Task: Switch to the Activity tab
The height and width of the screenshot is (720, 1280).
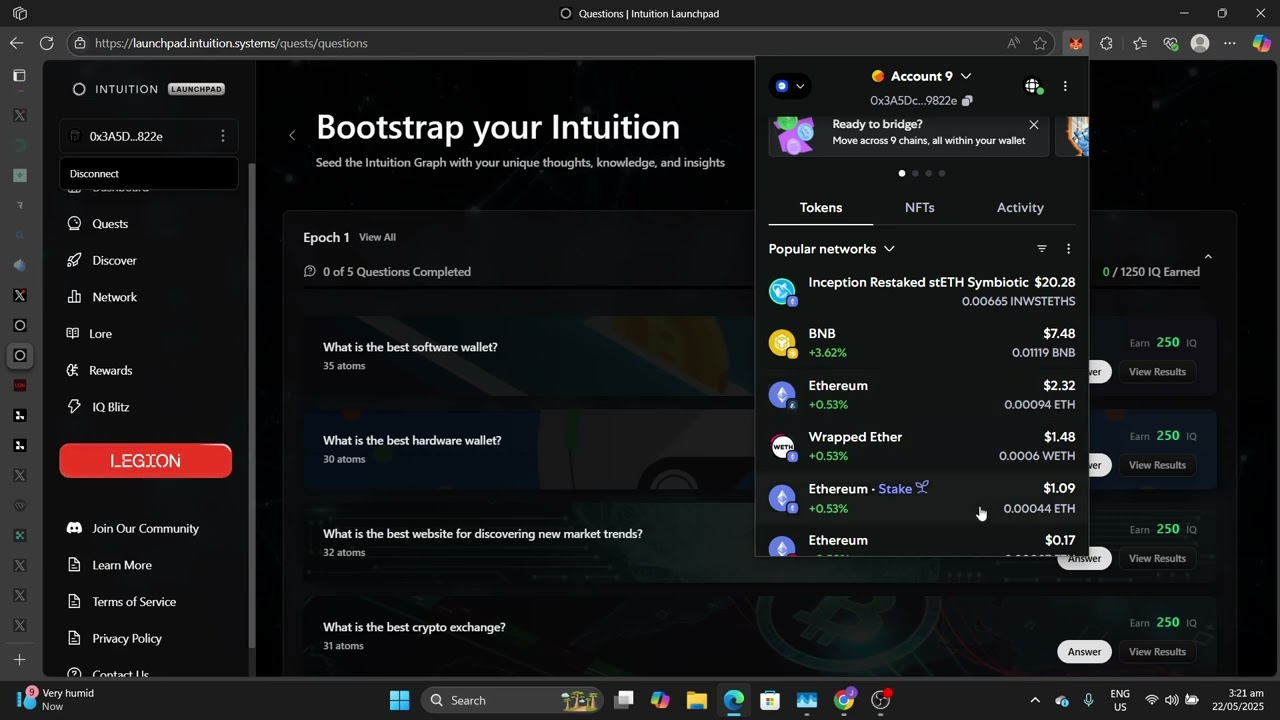Action: (1020, 207)
